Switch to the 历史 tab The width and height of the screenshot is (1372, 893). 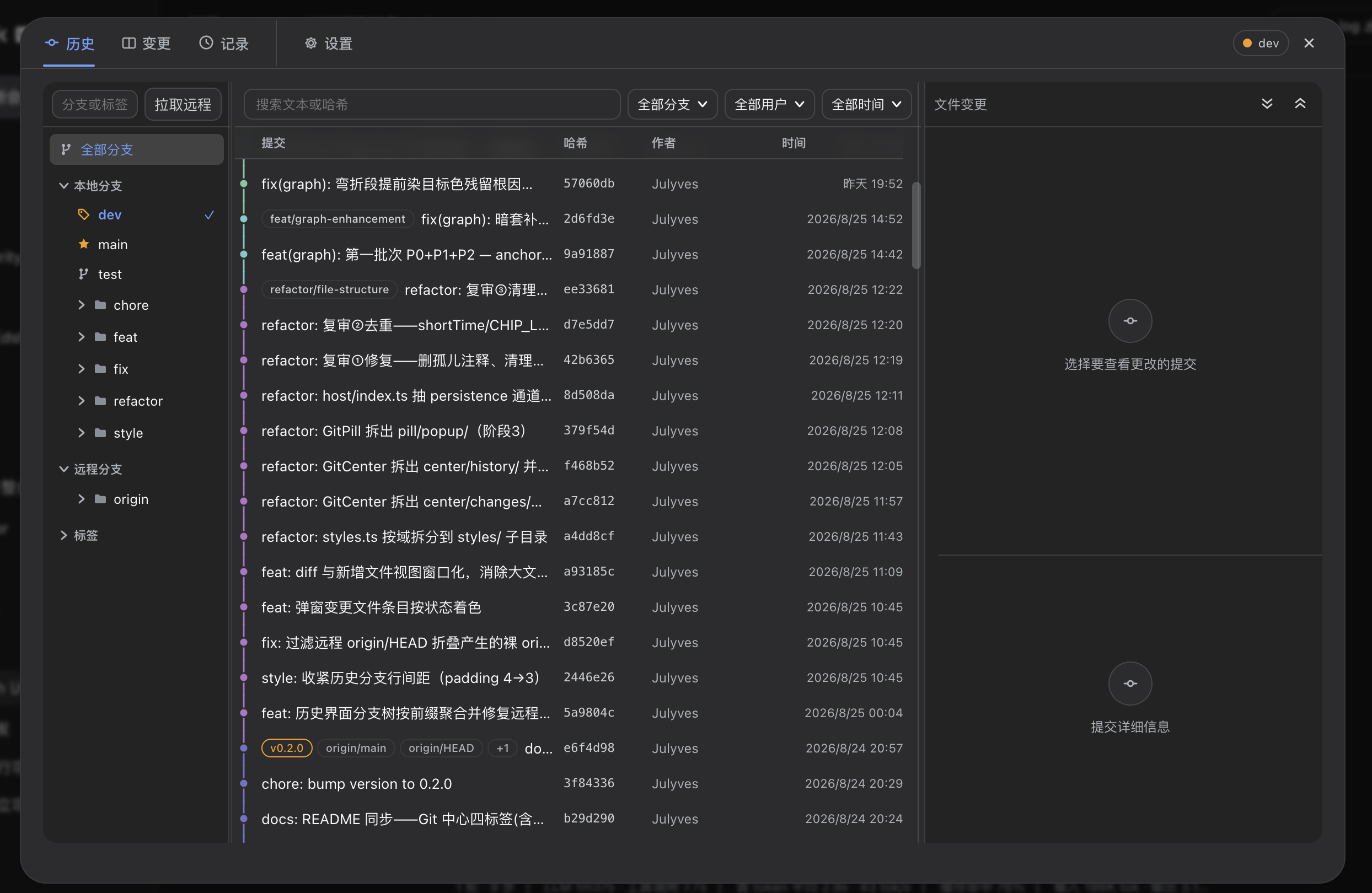point(69,43)
